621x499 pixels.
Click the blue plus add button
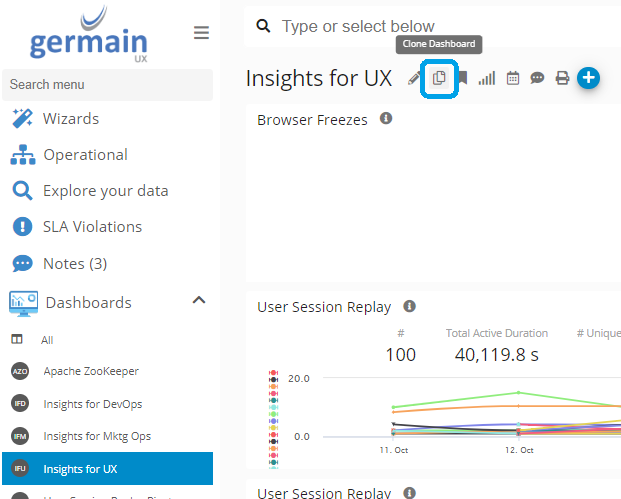coord(588,77)
